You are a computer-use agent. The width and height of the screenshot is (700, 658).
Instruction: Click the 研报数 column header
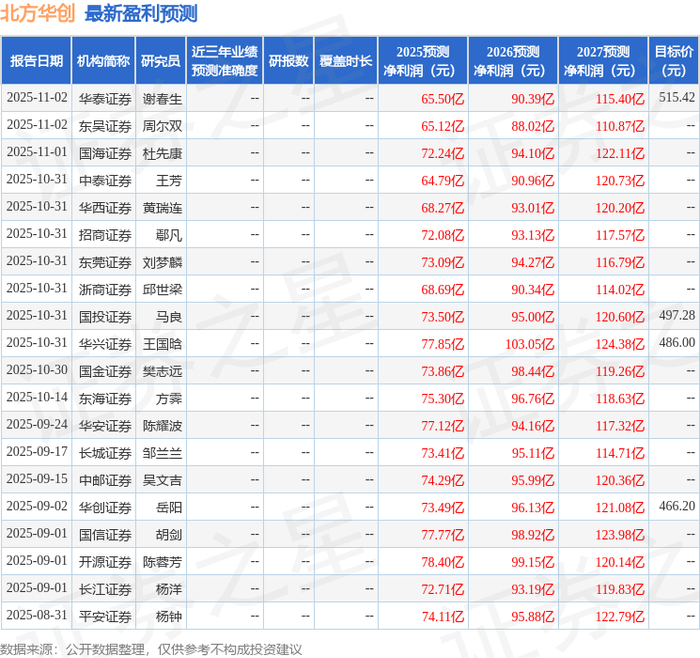click(288, 61)
